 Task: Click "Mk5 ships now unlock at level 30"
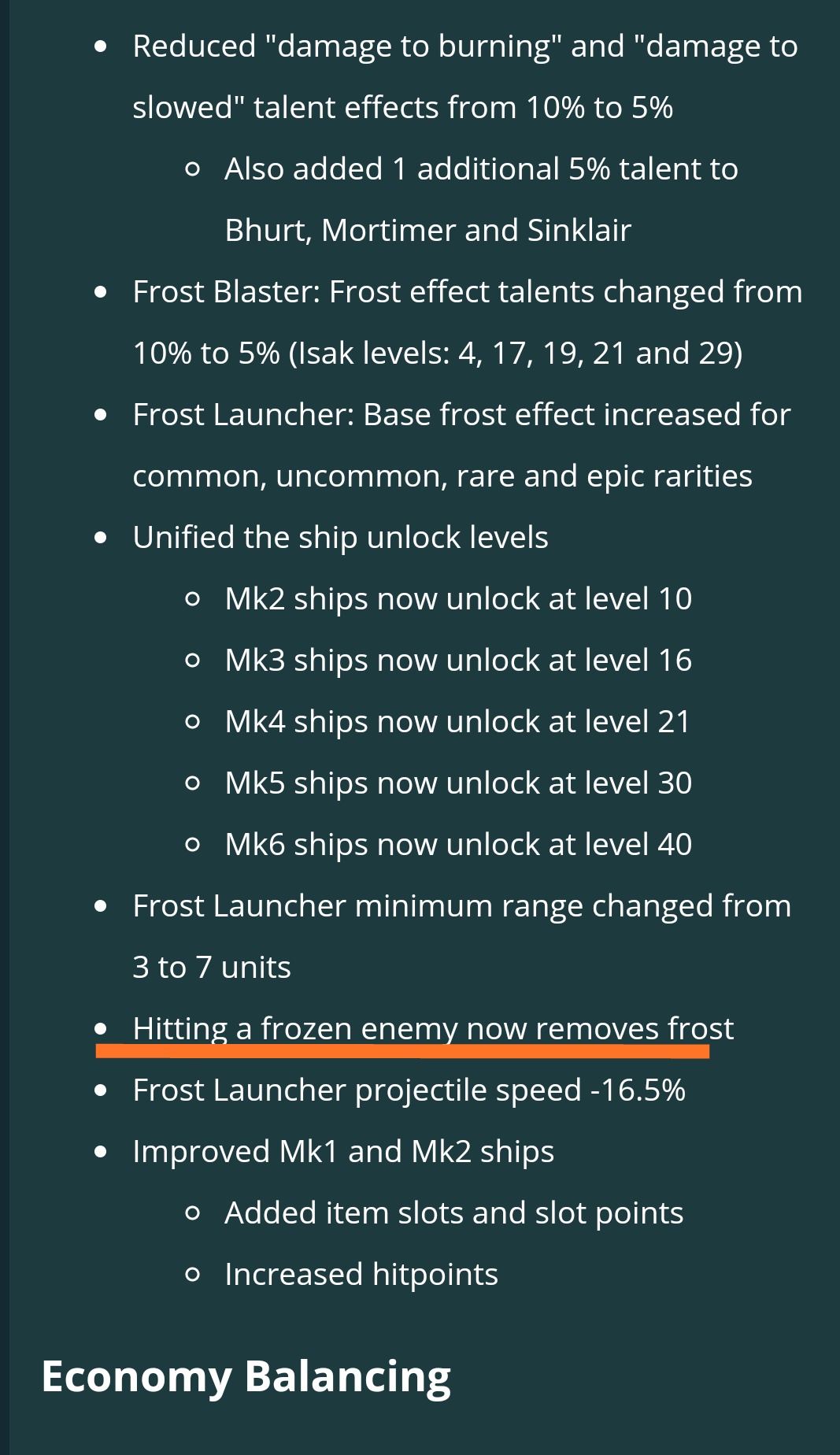pyautogui.click(x=457, y=783)
